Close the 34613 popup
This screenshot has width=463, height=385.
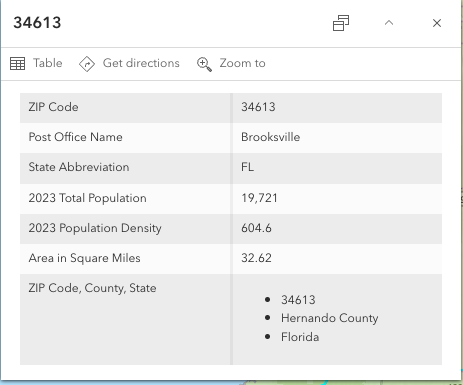[437, 23]
